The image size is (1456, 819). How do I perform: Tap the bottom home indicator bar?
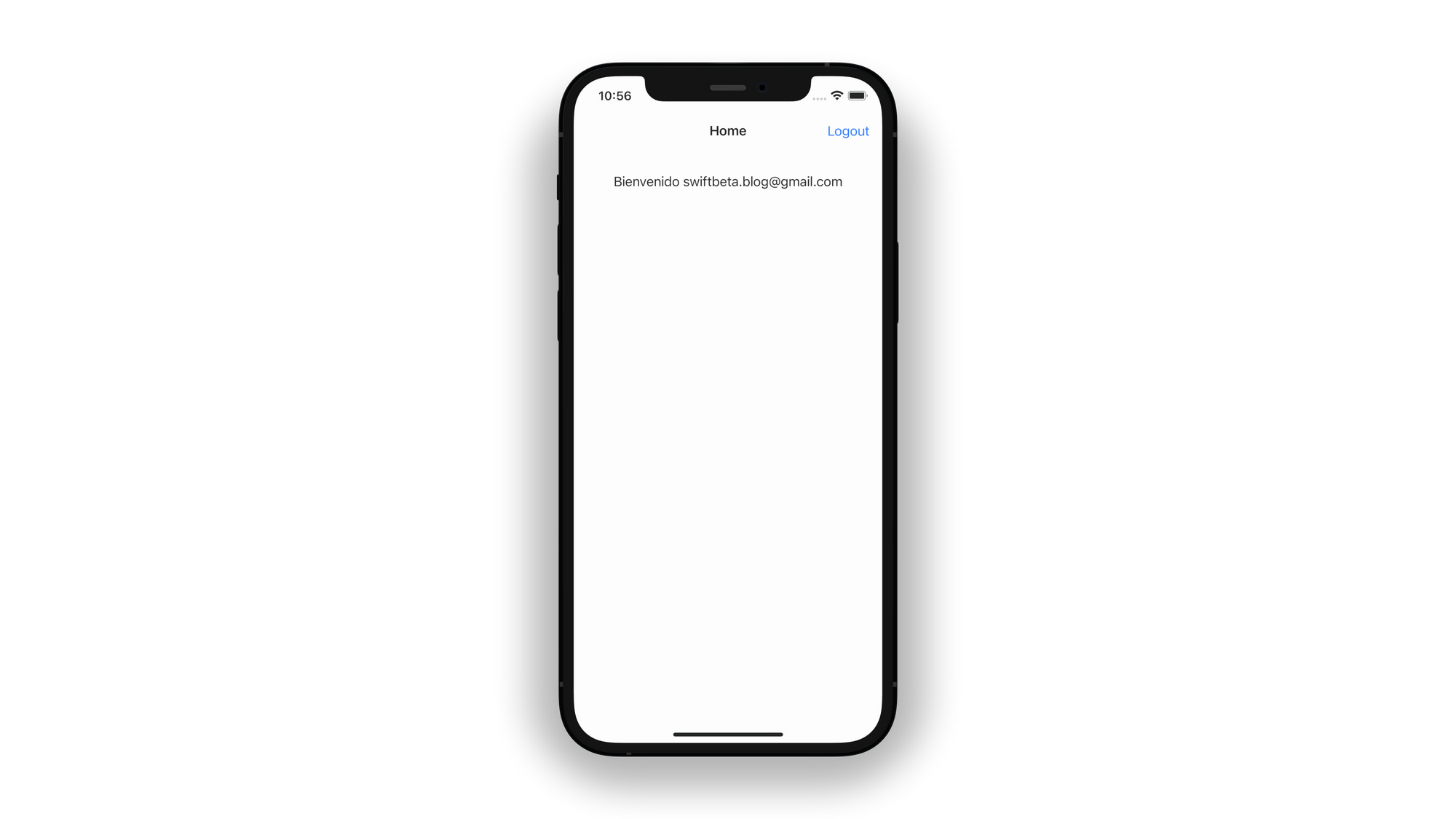click(x=727, y=734)
